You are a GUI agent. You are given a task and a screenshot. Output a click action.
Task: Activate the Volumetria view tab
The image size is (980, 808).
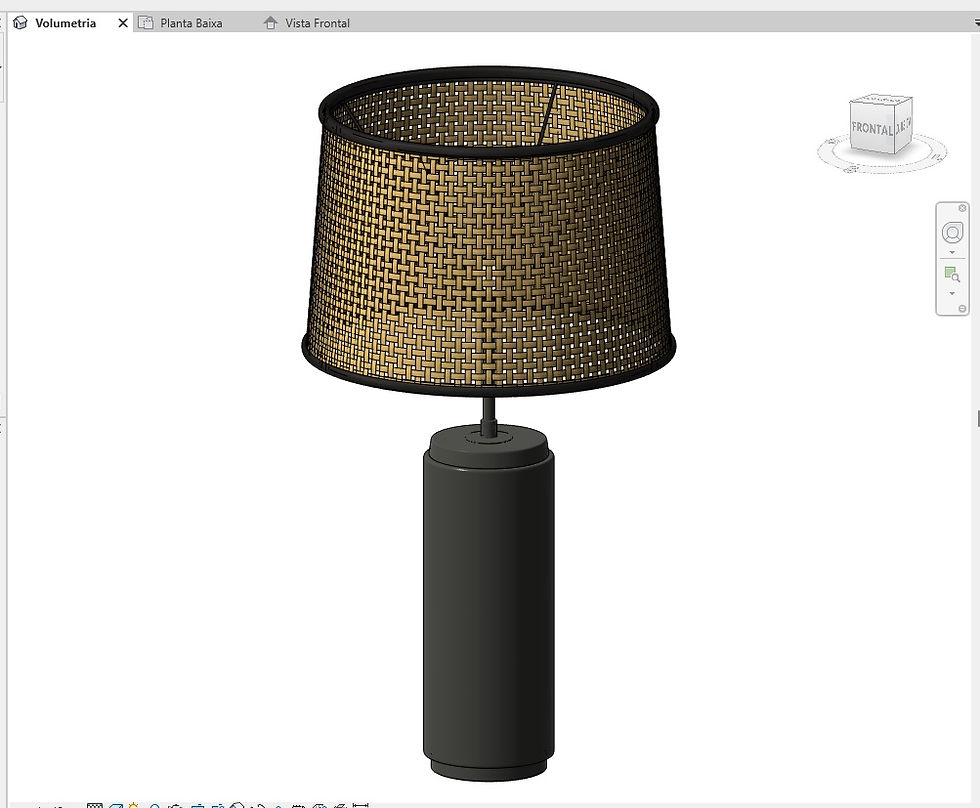pos(66,23)
